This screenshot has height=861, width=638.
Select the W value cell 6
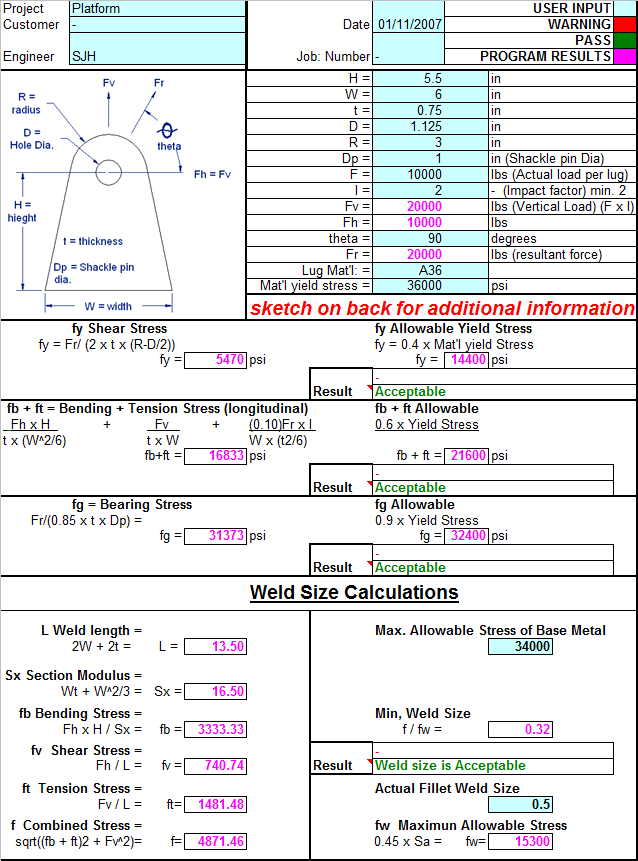430,94
